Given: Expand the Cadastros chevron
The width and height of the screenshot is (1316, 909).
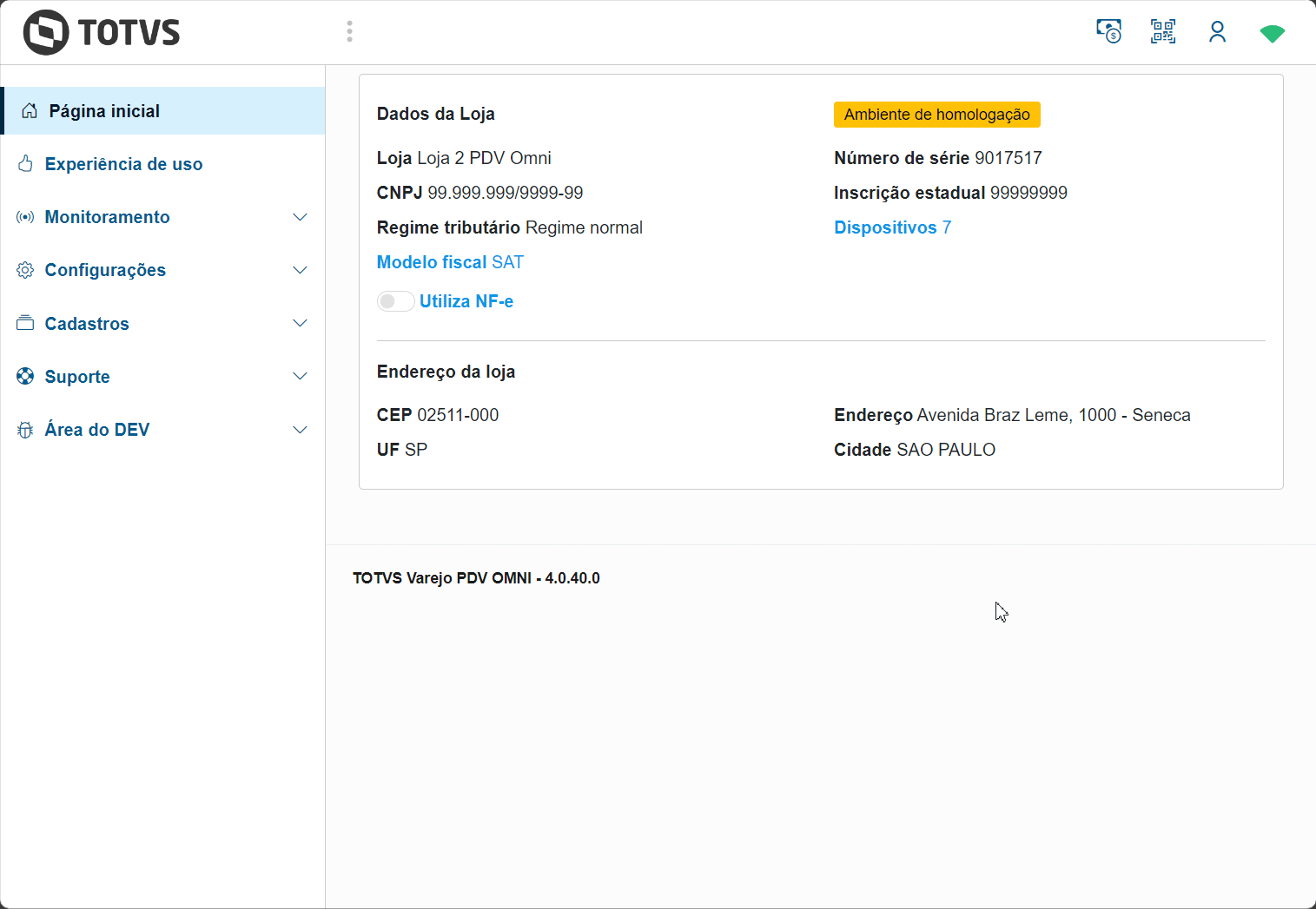Looking at the screenshot, I should point(300,324).
